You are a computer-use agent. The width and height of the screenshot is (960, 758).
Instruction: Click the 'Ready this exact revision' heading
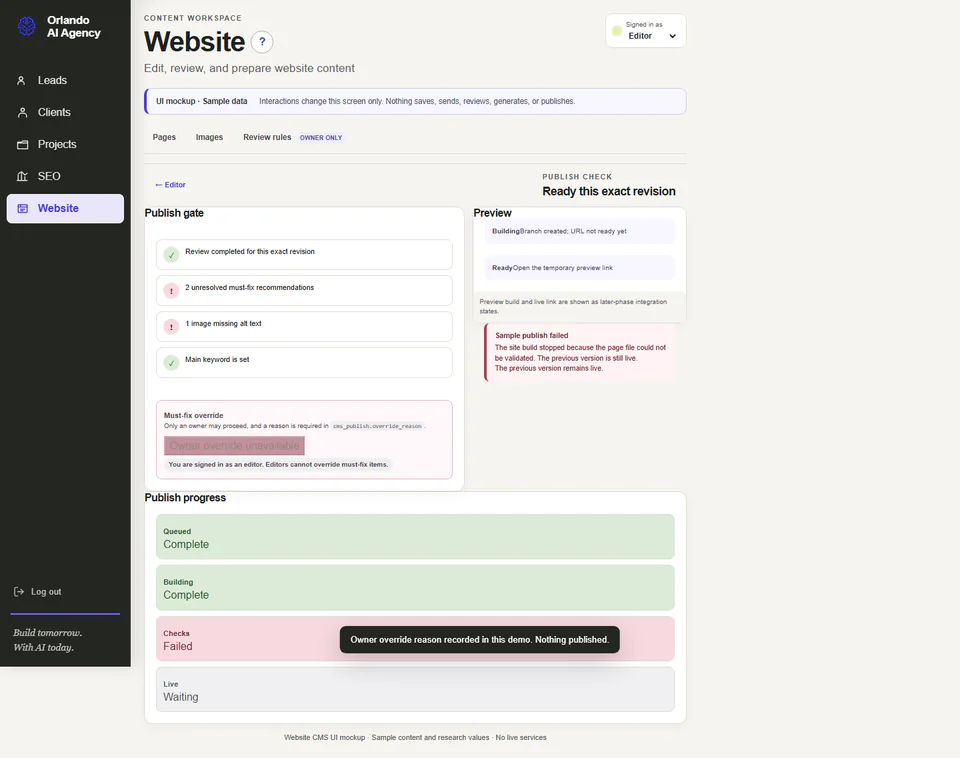(609, 192)
